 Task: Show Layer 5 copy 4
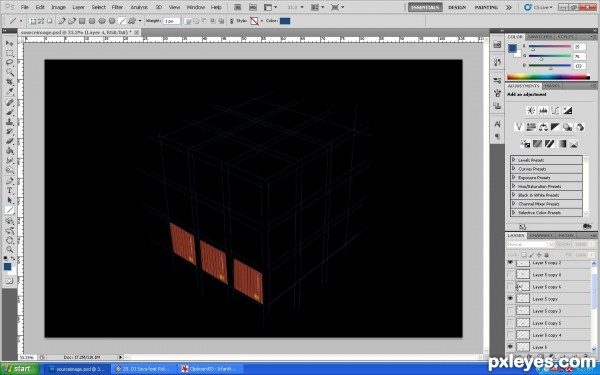(x=510, y=335)
